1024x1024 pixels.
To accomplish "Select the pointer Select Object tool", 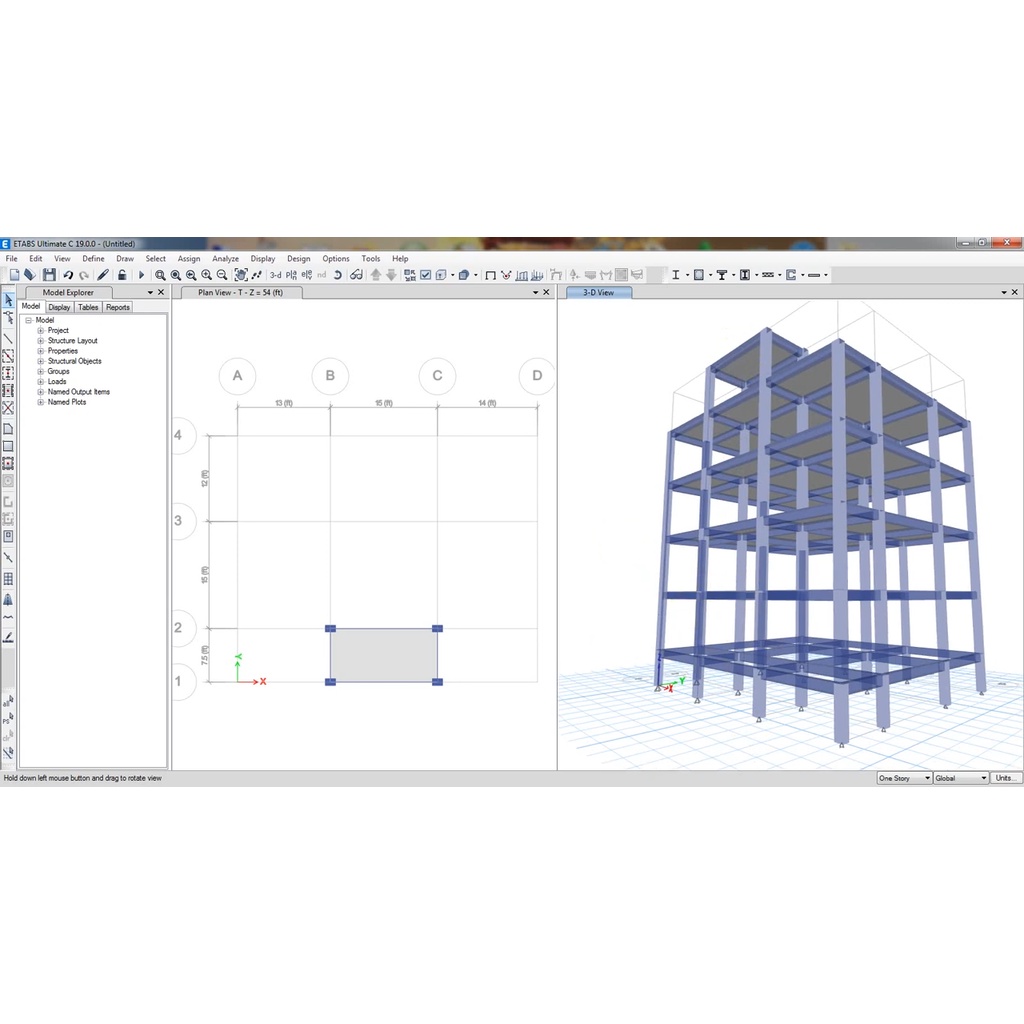I will [8, 301].
